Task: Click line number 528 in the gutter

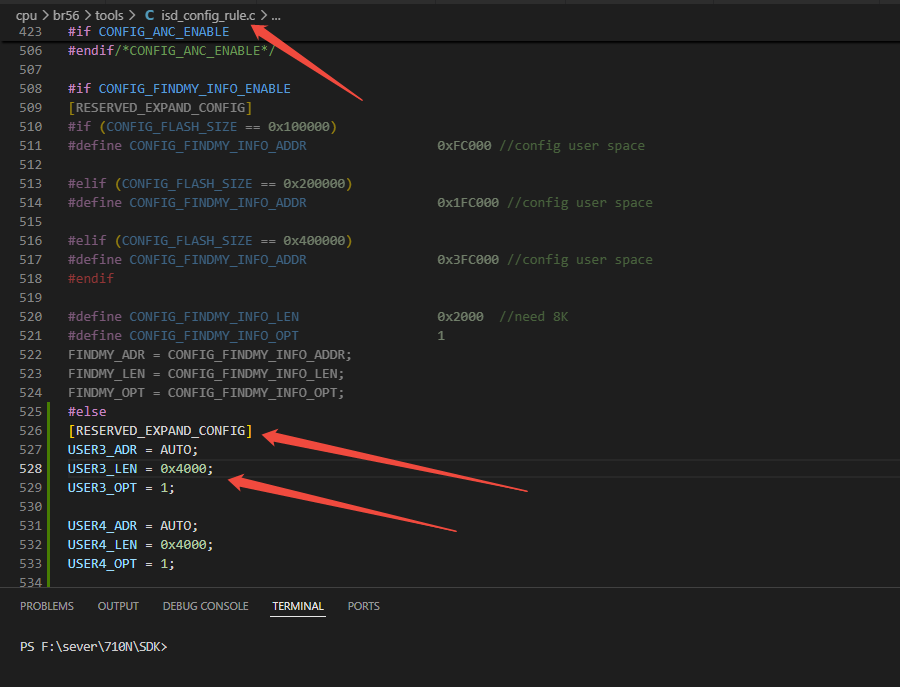Action: (x=30, y=468)
